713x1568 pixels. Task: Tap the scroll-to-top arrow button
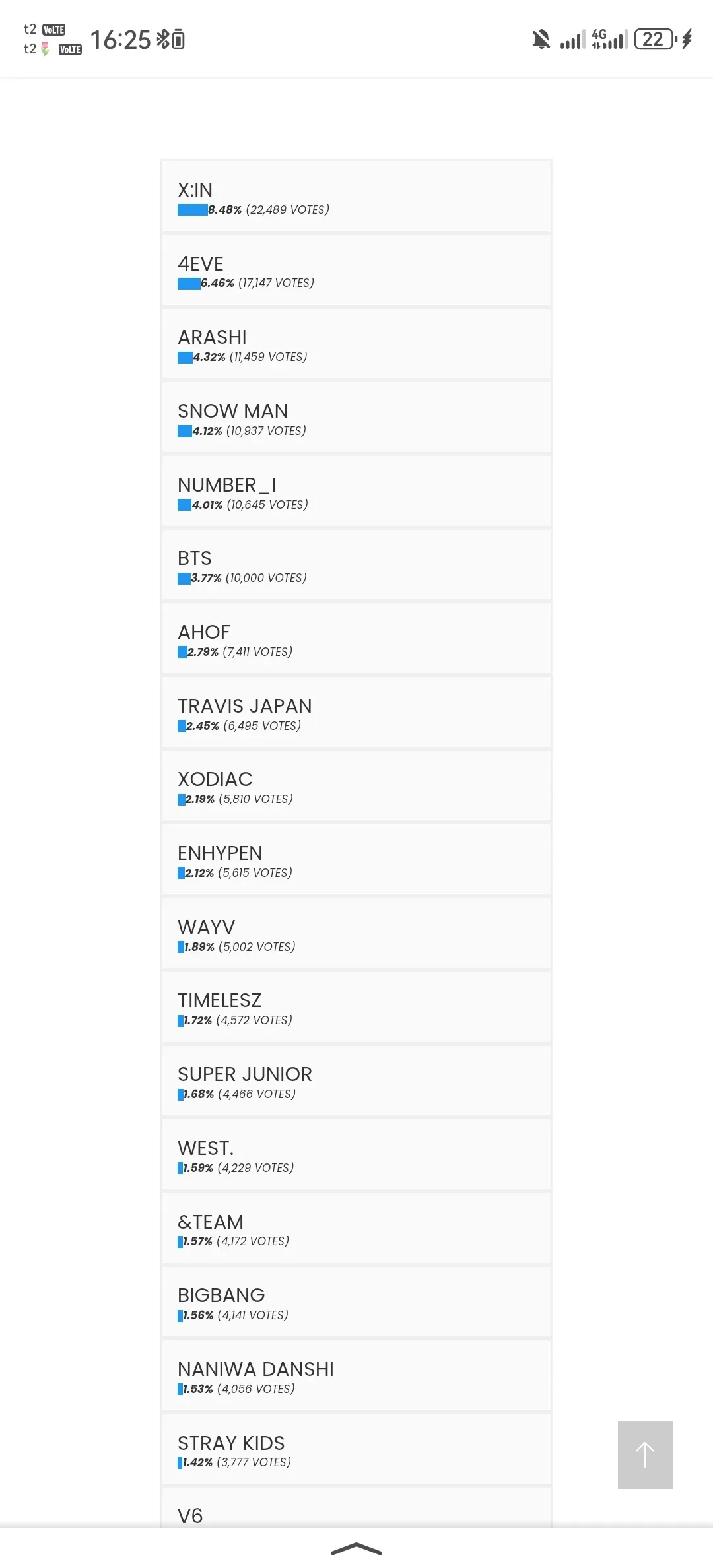[x=645, y=1454]
